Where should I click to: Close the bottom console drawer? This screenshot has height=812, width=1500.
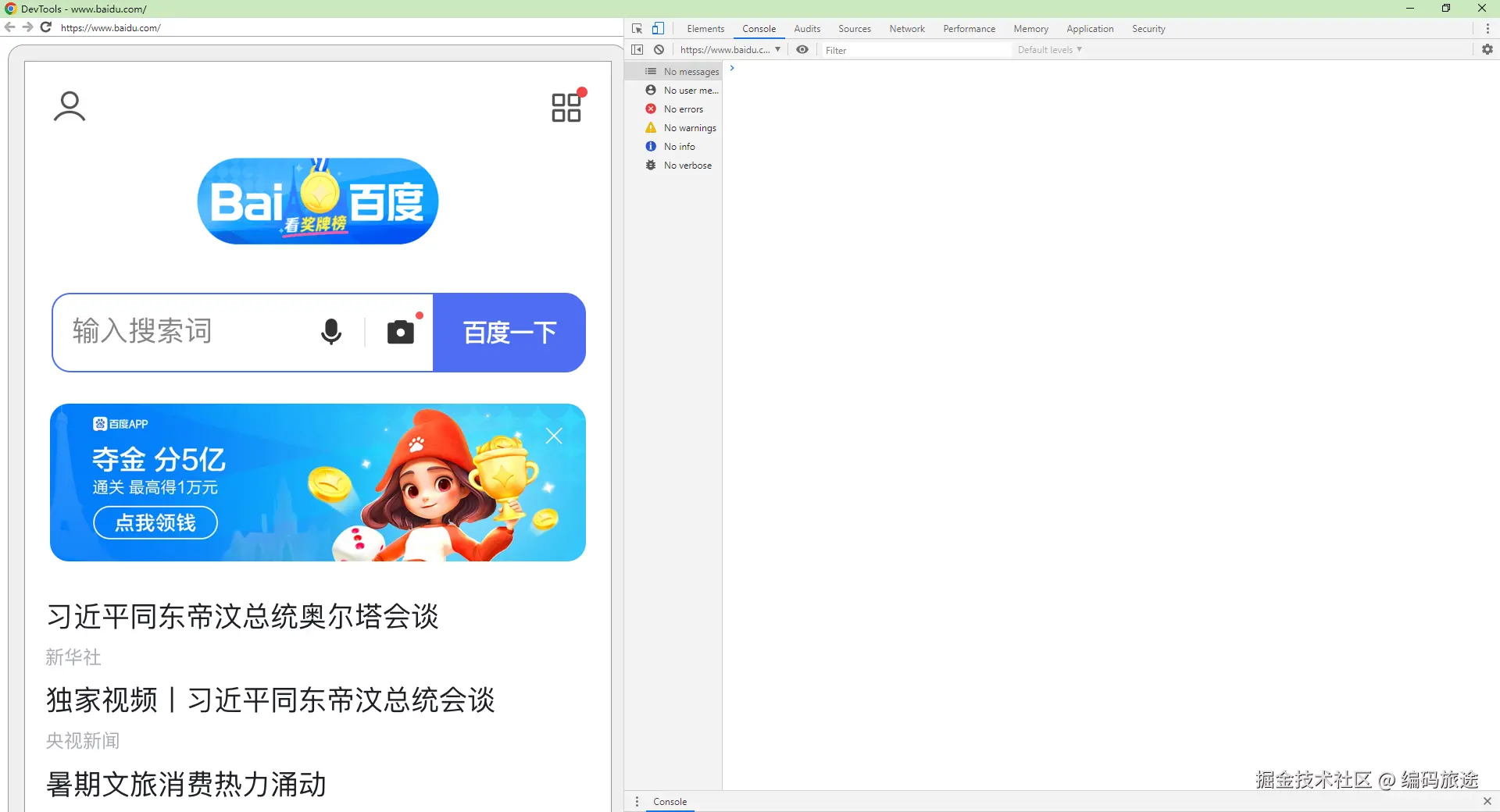[1487, 802]
